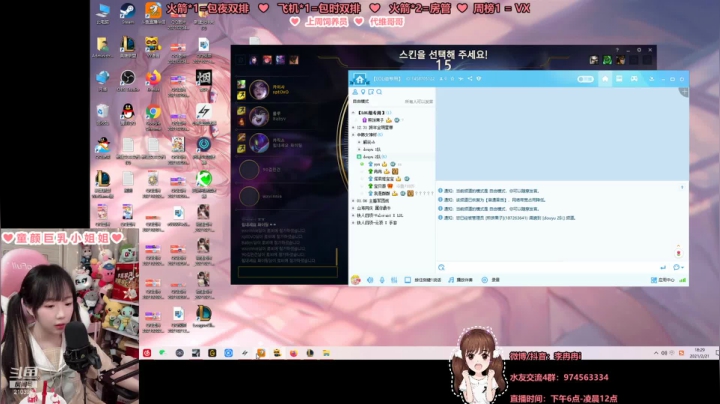Select the third summoner portrait in the League lobby

[x=259, y=143]
